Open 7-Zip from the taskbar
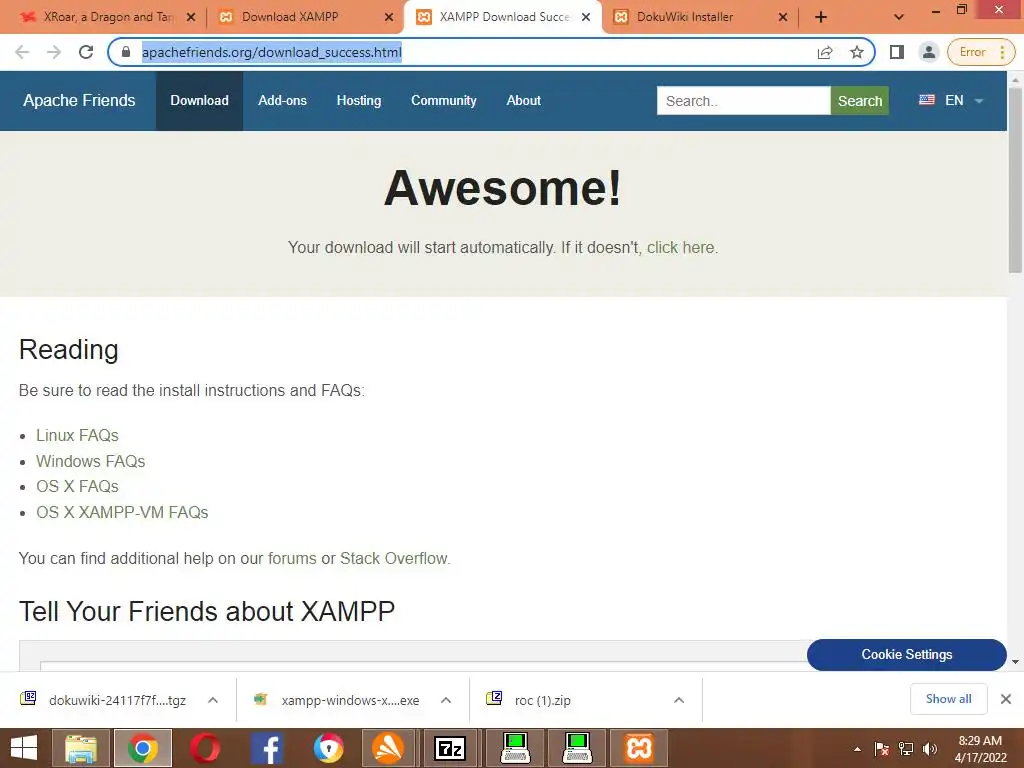 [451, 748]
